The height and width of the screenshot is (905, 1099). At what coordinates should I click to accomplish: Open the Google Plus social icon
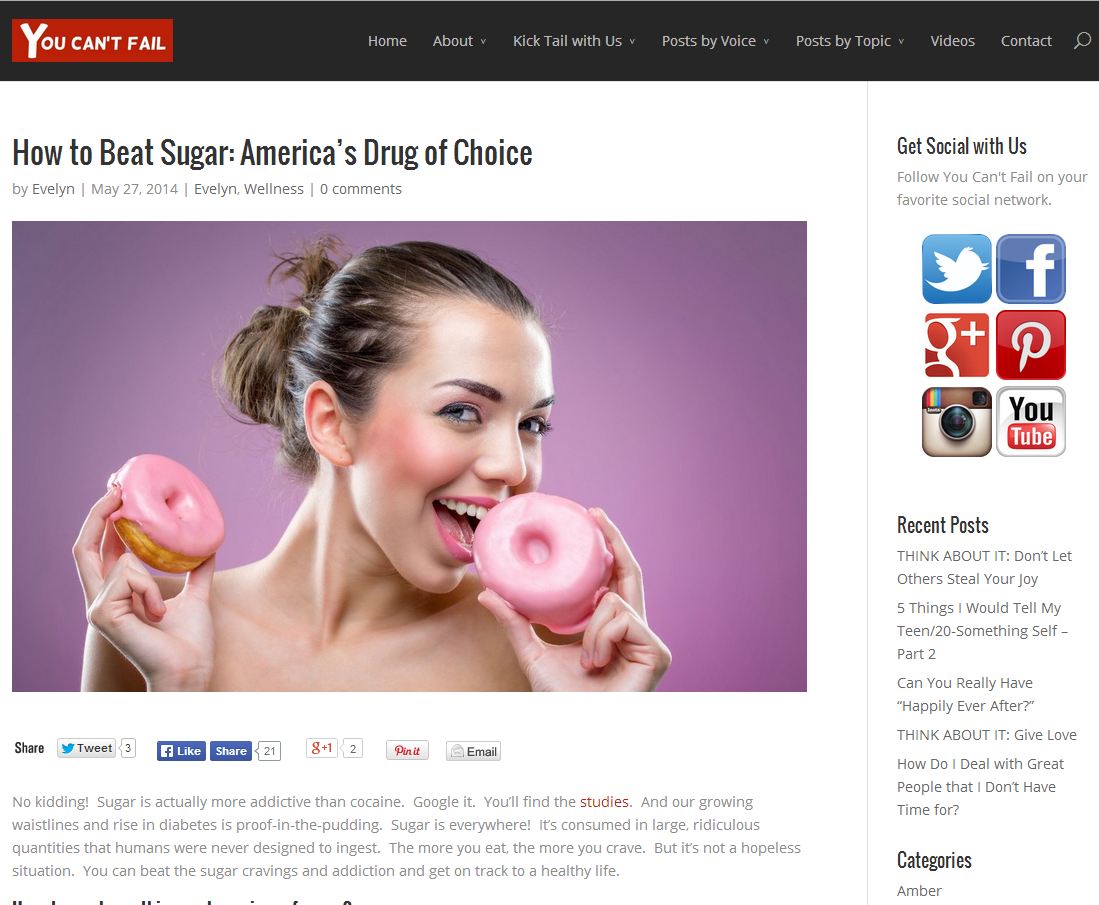pos(956,345)
